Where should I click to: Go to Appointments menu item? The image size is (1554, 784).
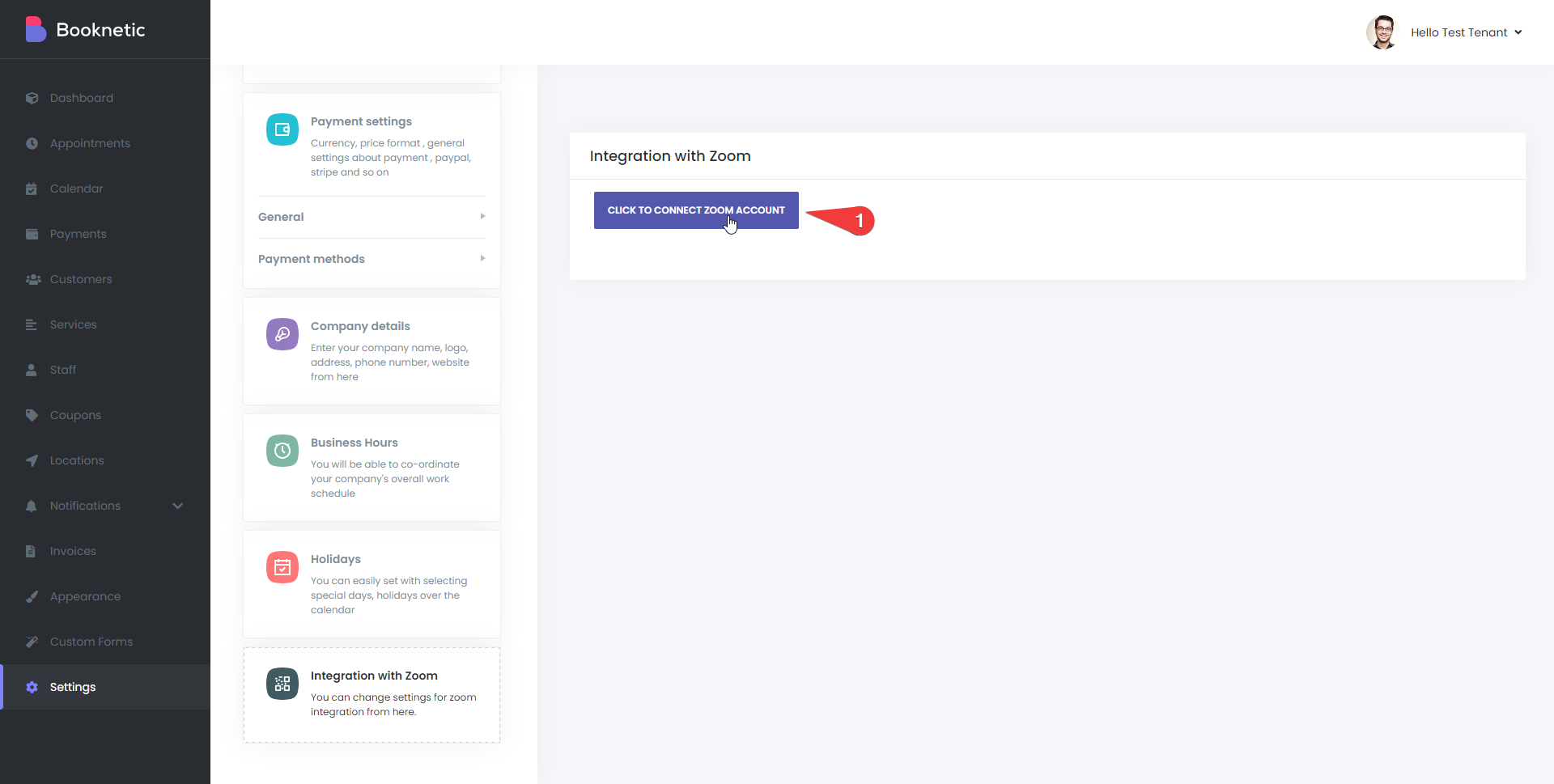click(105, 143)
